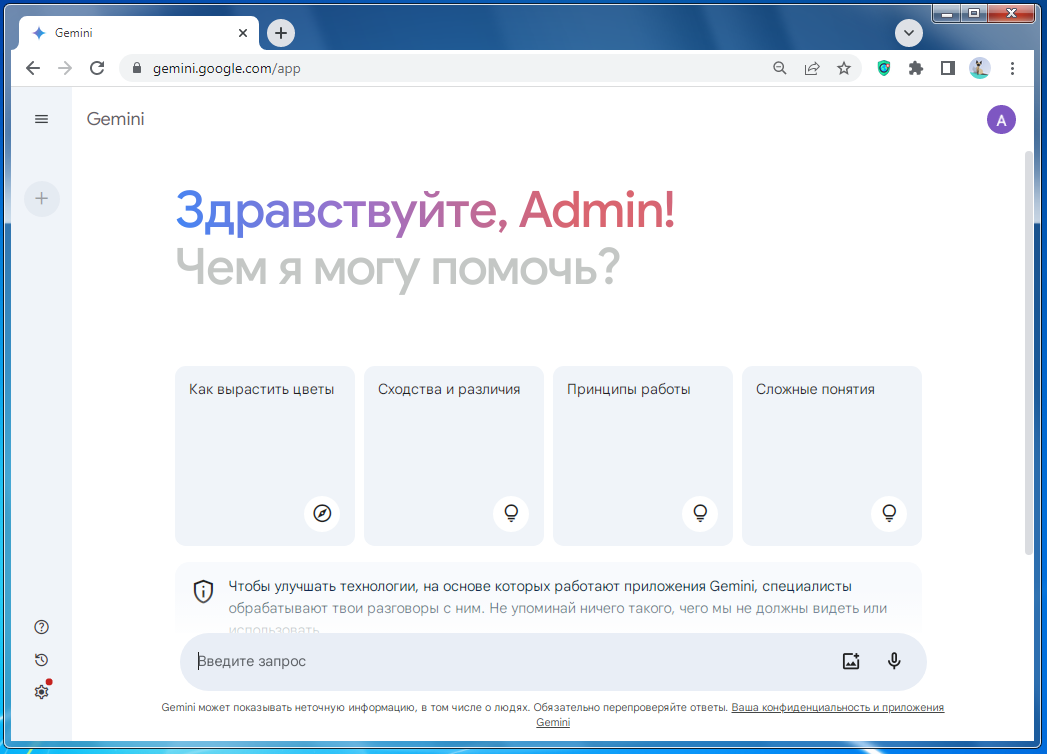Click the purple account avatar A
The image size is (1047, 754).
click(1001, 120)
